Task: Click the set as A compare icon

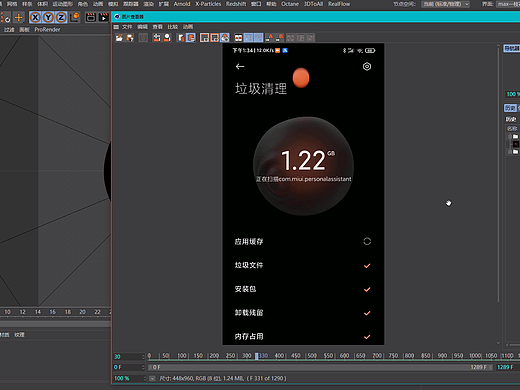Action: (x=269, y=38)
